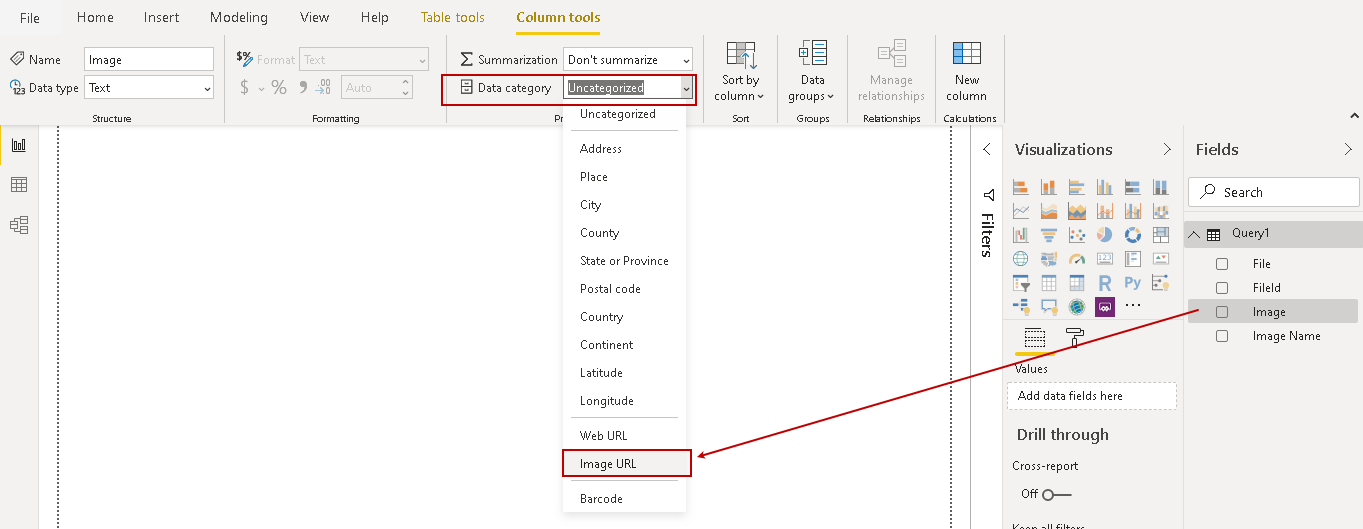The width and height of the screenshot is (1363, 529).
Task: Switch to the Table tools tab
Action: 452,17
